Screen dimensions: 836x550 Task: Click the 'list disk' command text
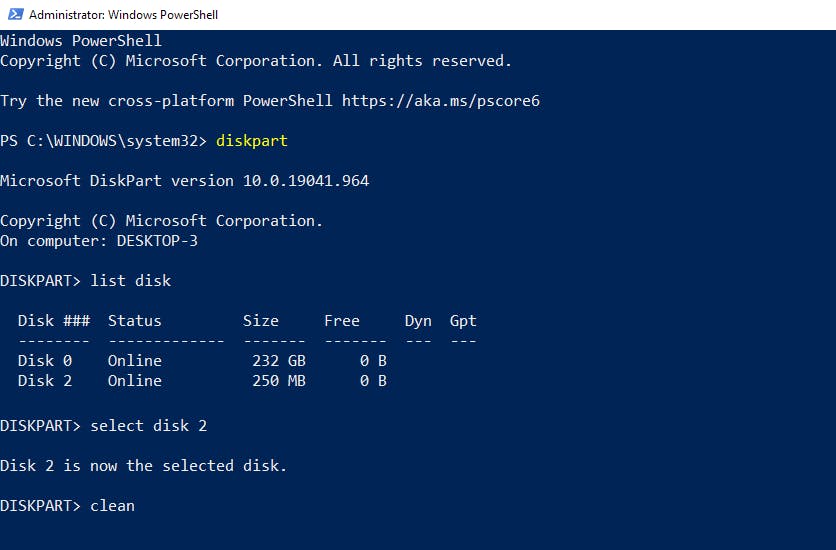click(131, 281)
